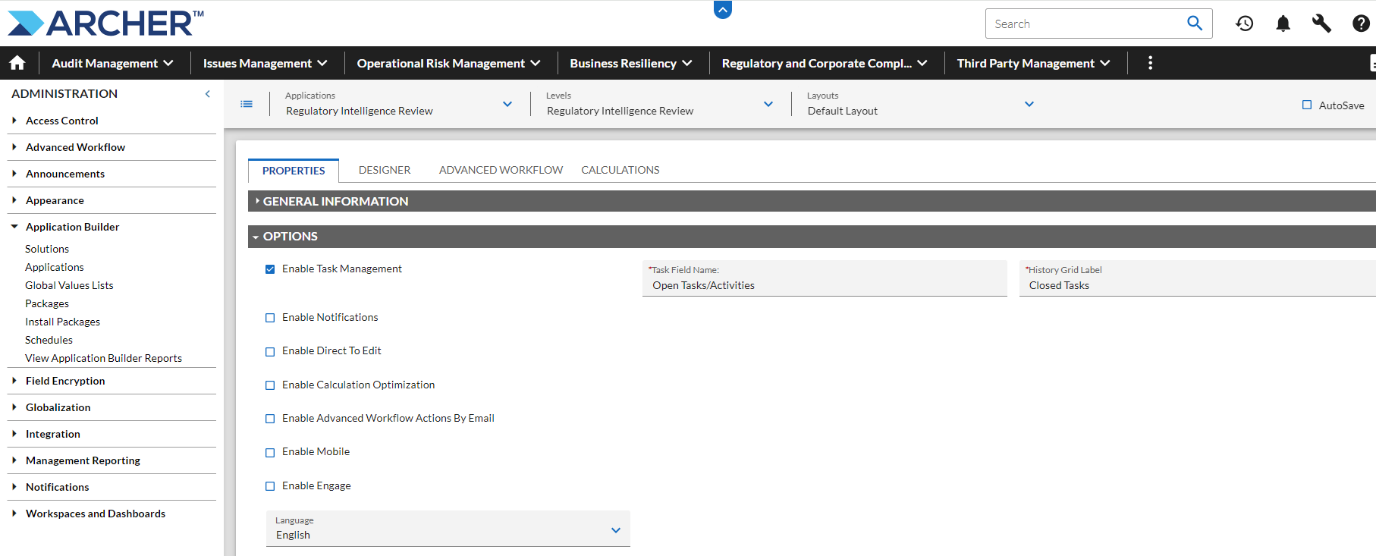The width and height of the screenshot is (1376, 556).
Task: Open the notifications bell icon
Action: pos(1283,23)
